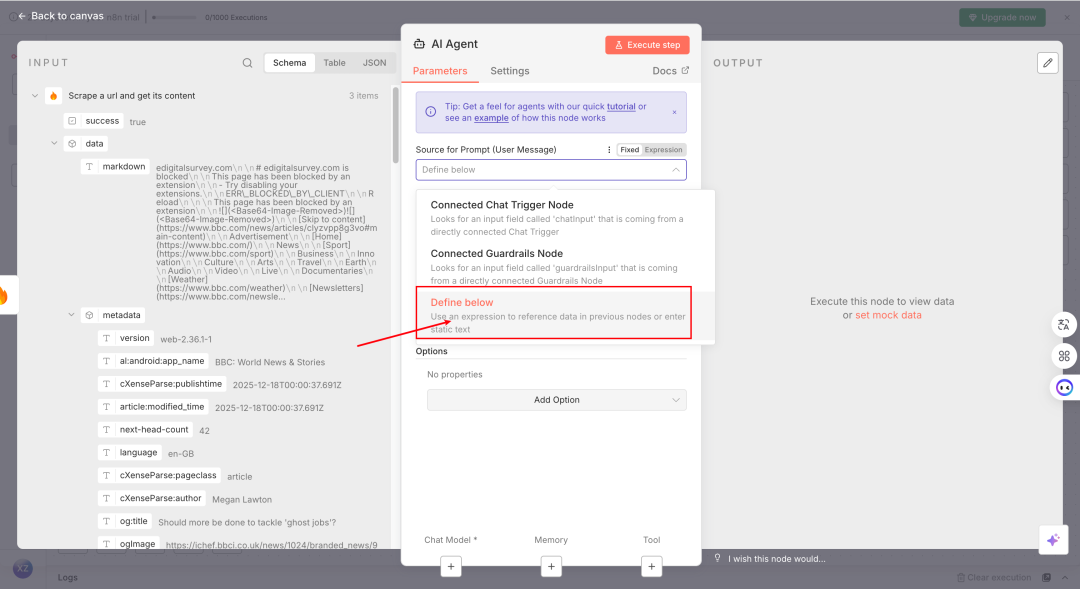Add a Chat Model with the plus button
The width and height of the screenshot is (1080, 589).
451,566
